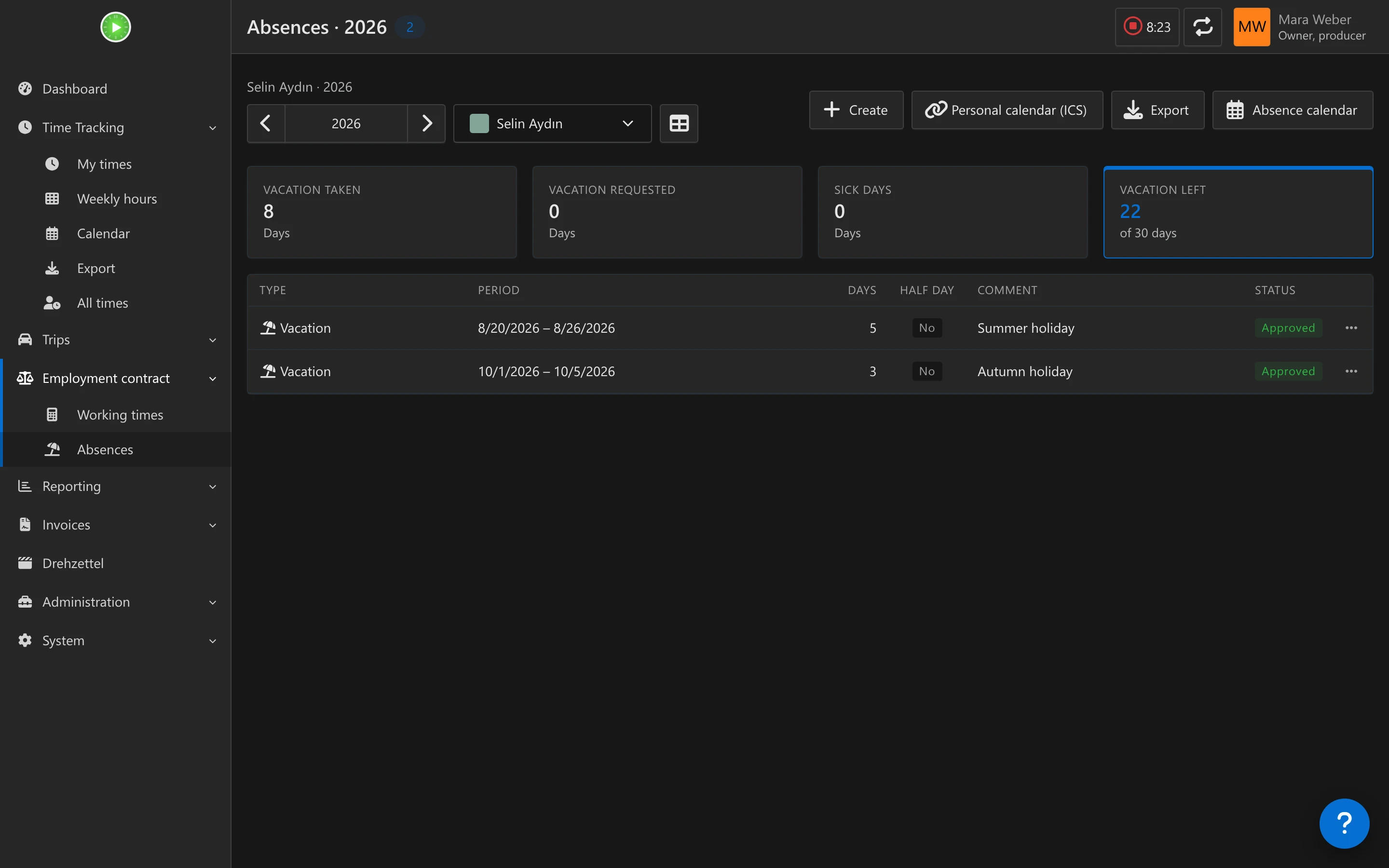Click the Time Tracking clock icon
The height and width of the screenshot is (868, 1389).
[25, 127]
